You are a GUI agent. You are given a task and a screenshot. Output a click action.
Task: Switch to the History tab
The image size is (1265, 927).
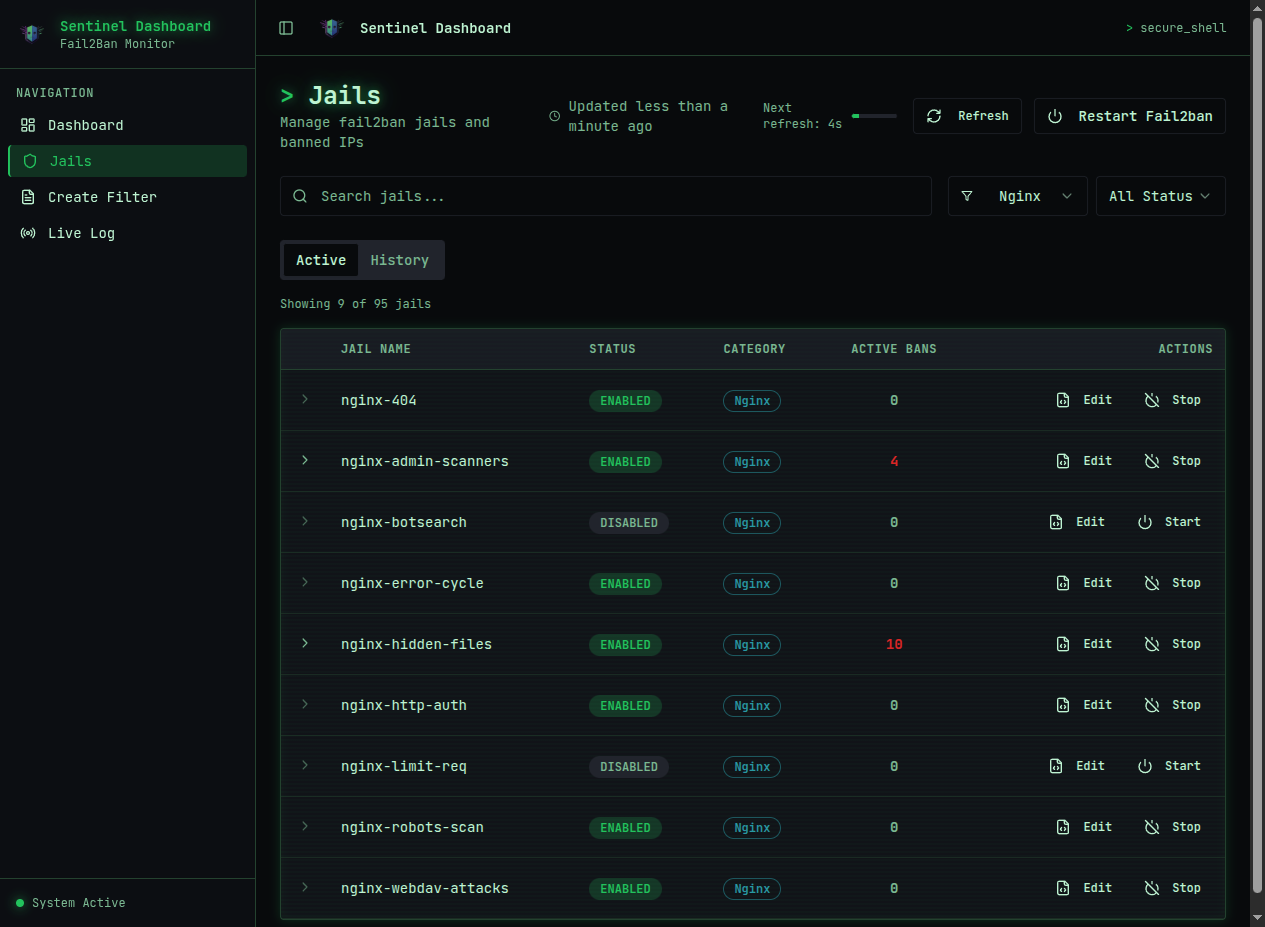tap(399, 260)
